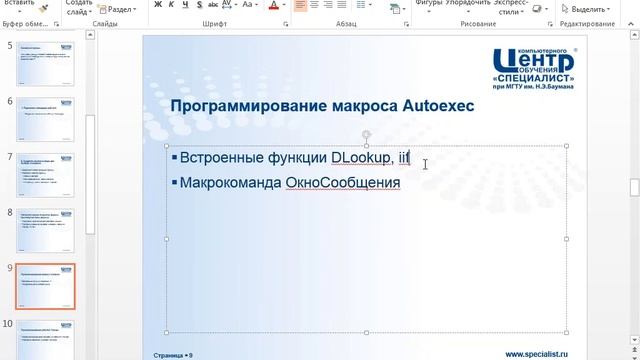Click main slide scroll down arrow

(634, 340)
